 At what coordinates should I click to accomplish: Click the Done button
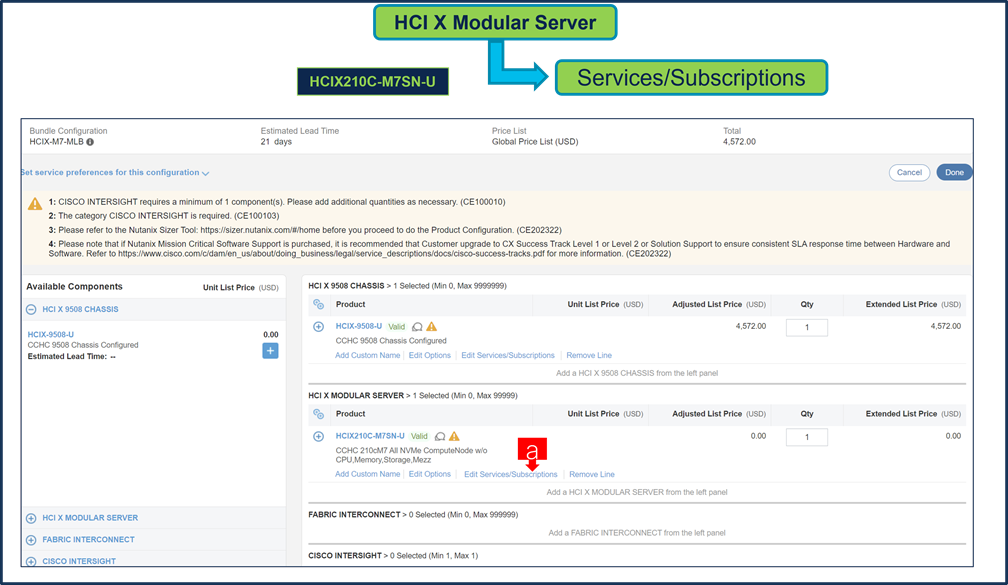(954, 172)
